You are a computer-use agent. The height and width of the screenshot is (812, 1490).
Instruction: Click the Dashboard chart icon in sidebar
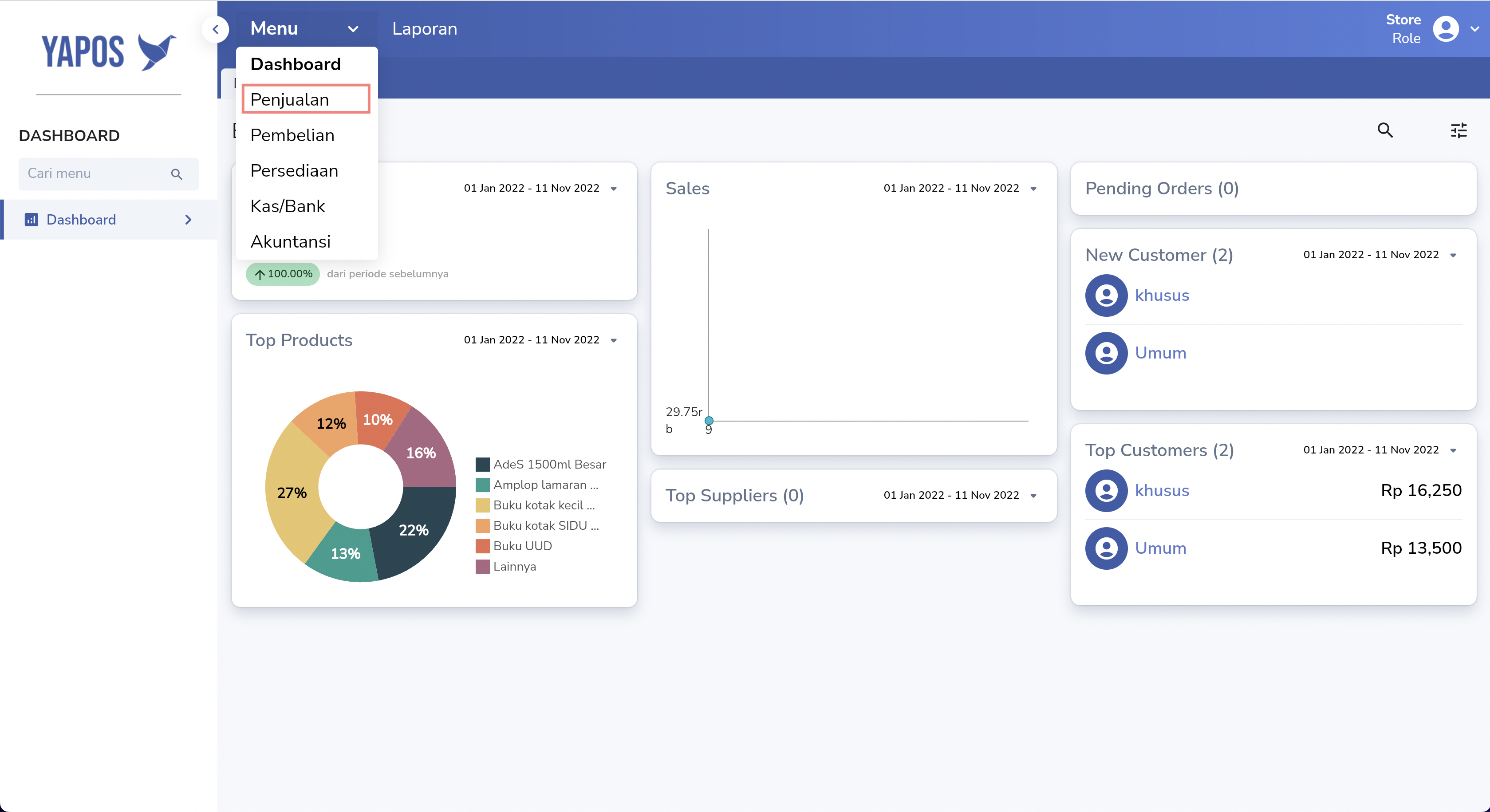click(x=31, y=220)
